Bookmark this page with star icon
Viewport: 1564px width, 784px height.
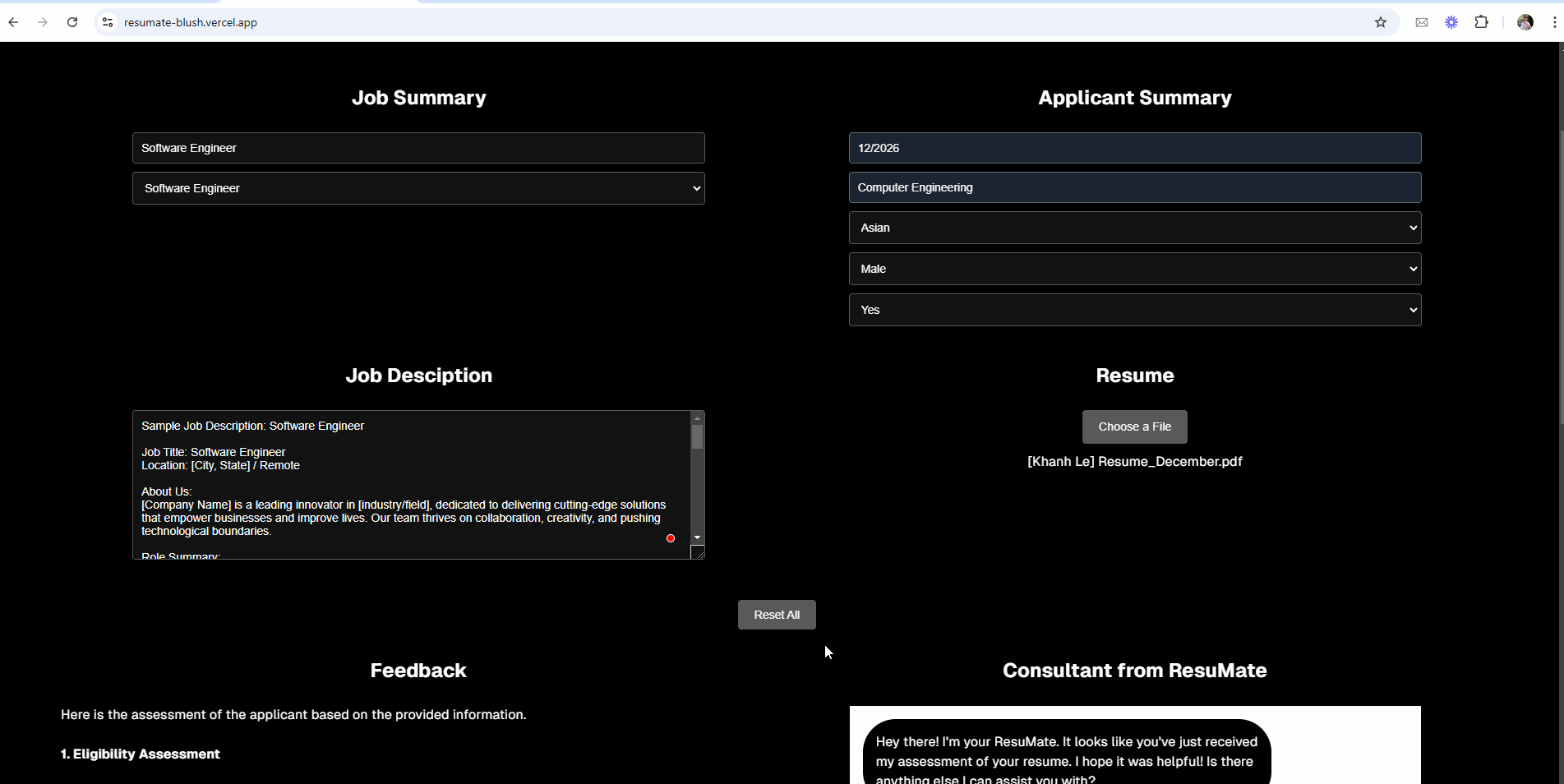point(1381,22)
